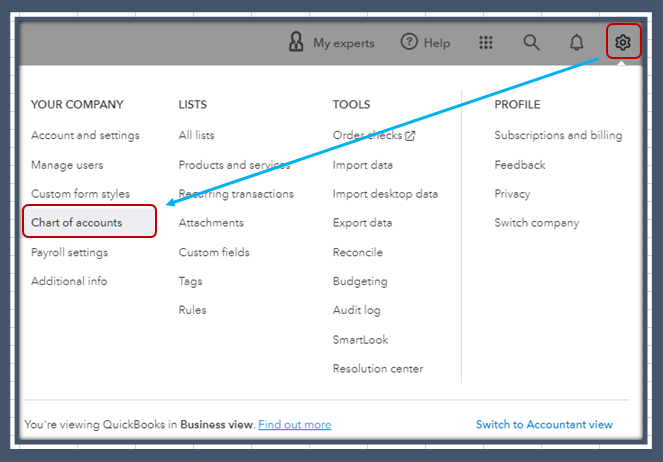Click Switch to Accountant view
Viewport: 663px width, 462px height.
coord(544,424)
